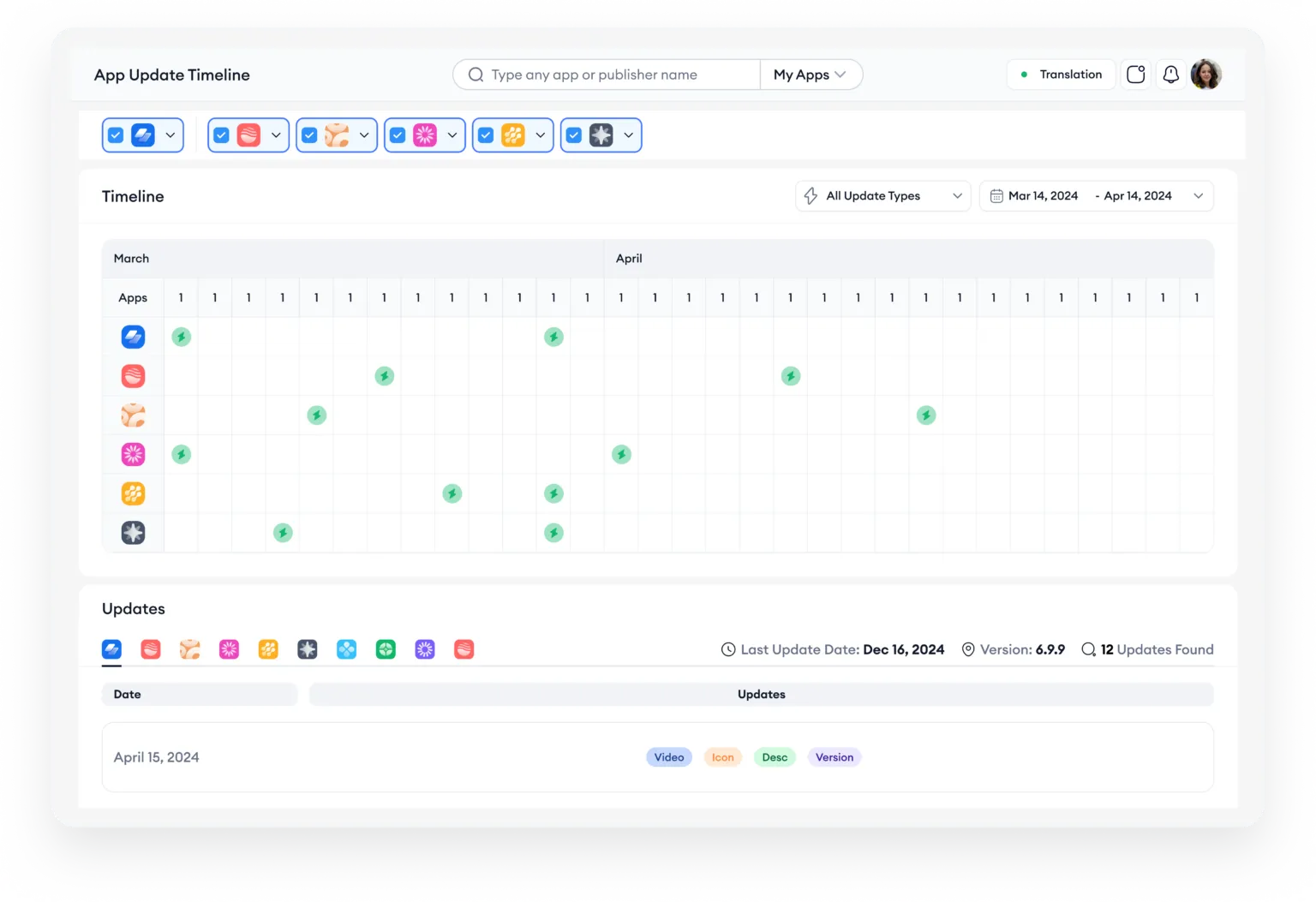
Task: Select the green app icon under Updates
Action: (x=386, y=649)
